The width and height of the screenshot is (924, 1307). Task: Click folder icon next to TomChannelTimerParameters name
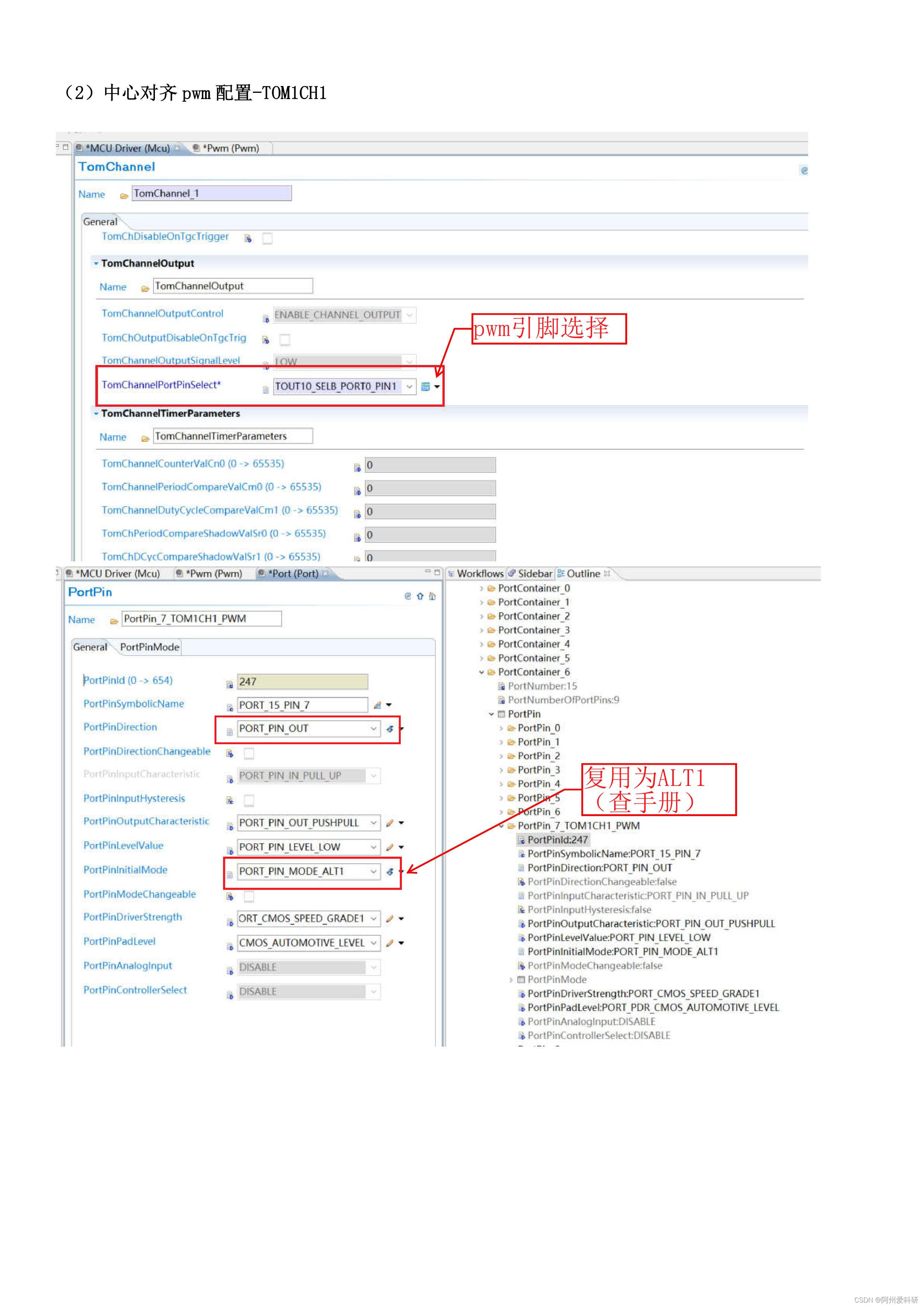point(145,438)
